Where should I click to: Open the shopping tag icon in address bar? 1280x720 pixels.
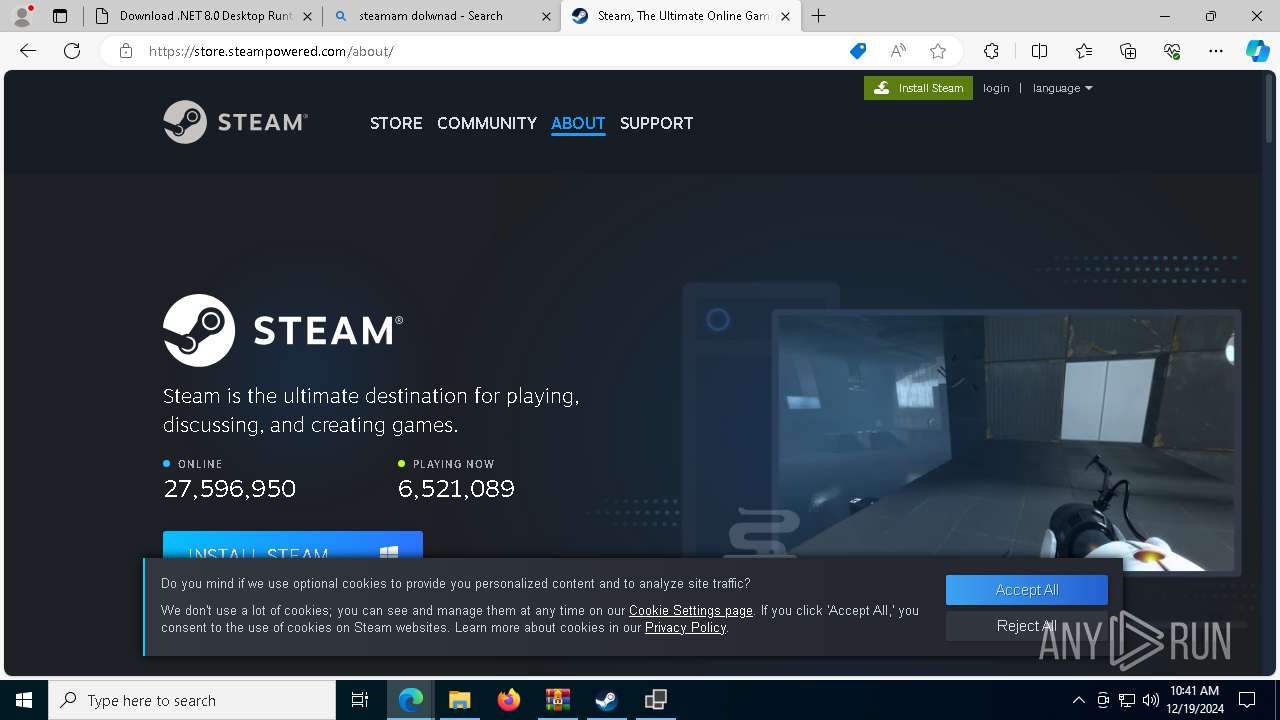pyautogui.click(x=857, y=51)
